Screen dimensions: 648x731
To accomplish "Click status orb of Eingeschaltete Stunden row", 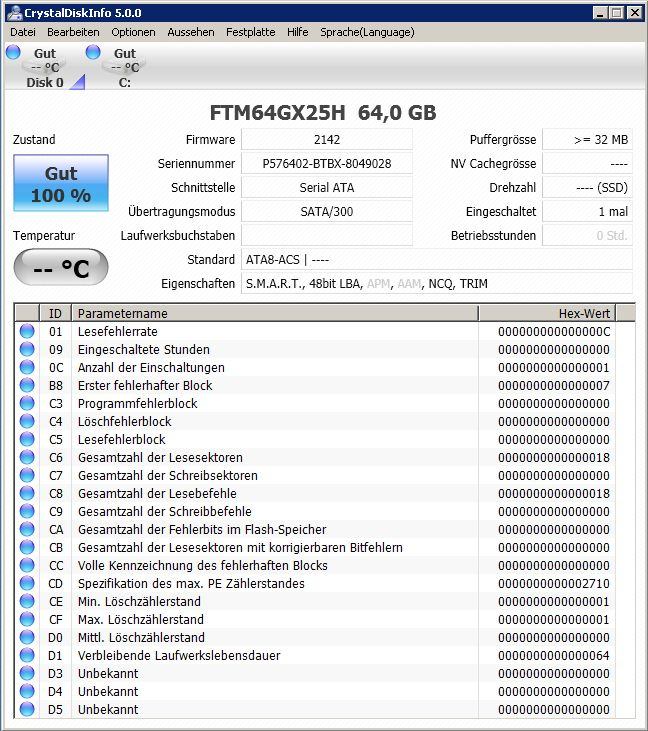I will tap(27, 349).
